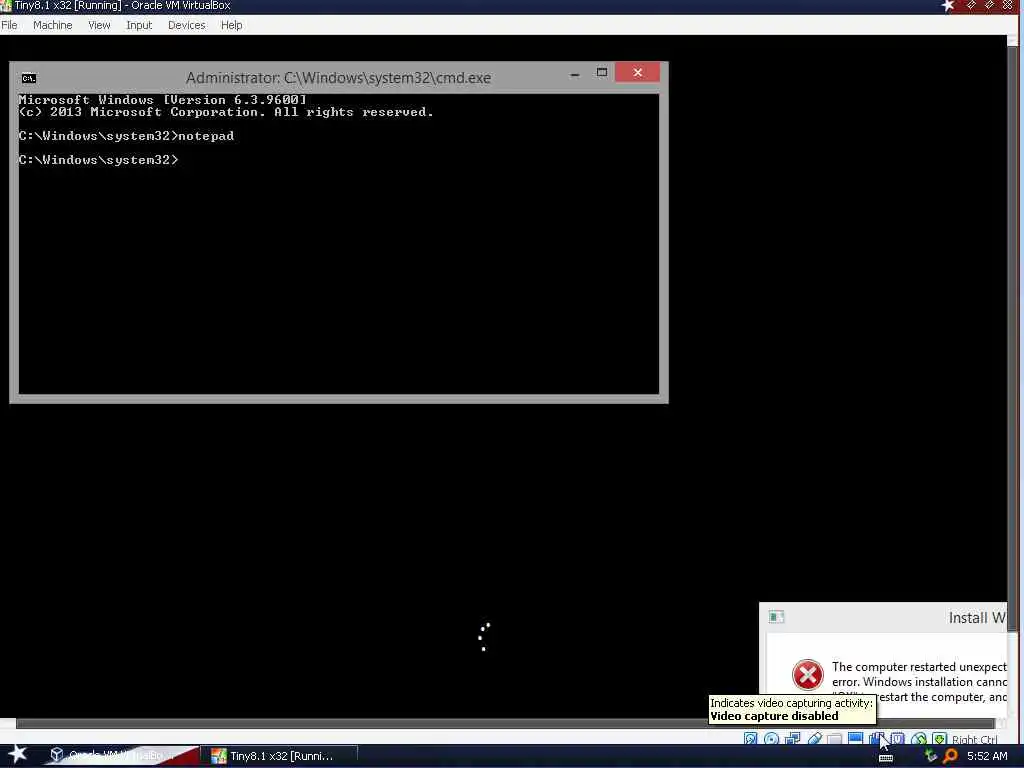The image size is (1024, 768).
Task: Open the View menu
Action: (99, 25)
